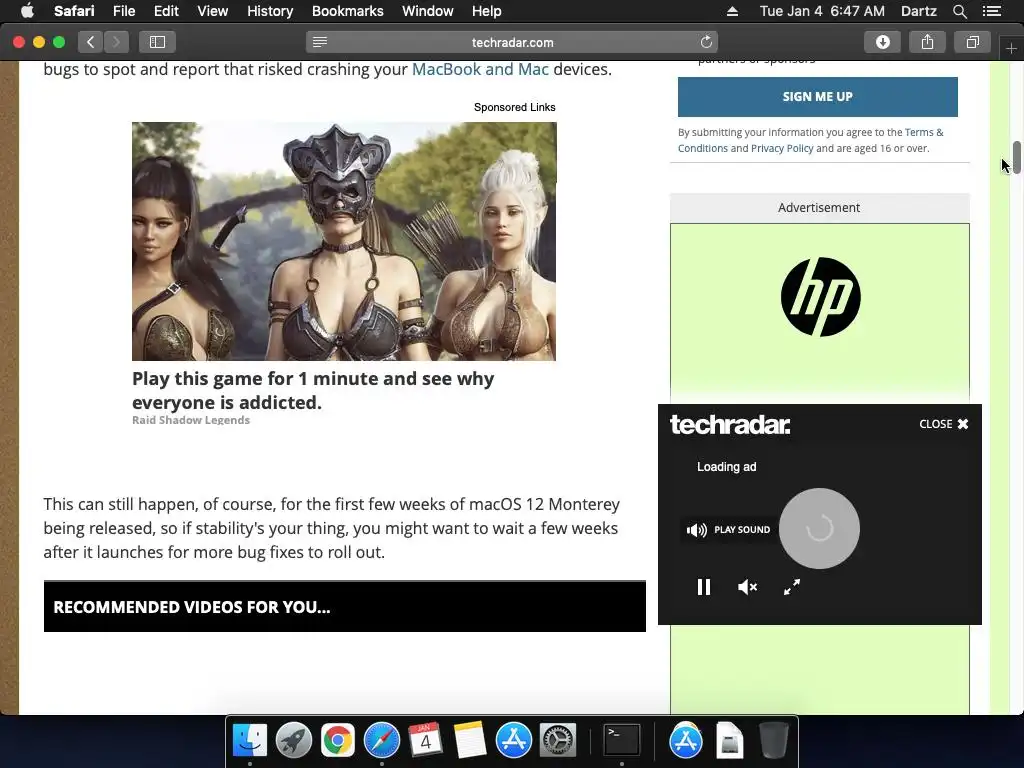The height and width of the screenshot is (768, 1024).
Task: Click the HP logo advertisement
Action: pyautogui.click(x=820, y=297)
